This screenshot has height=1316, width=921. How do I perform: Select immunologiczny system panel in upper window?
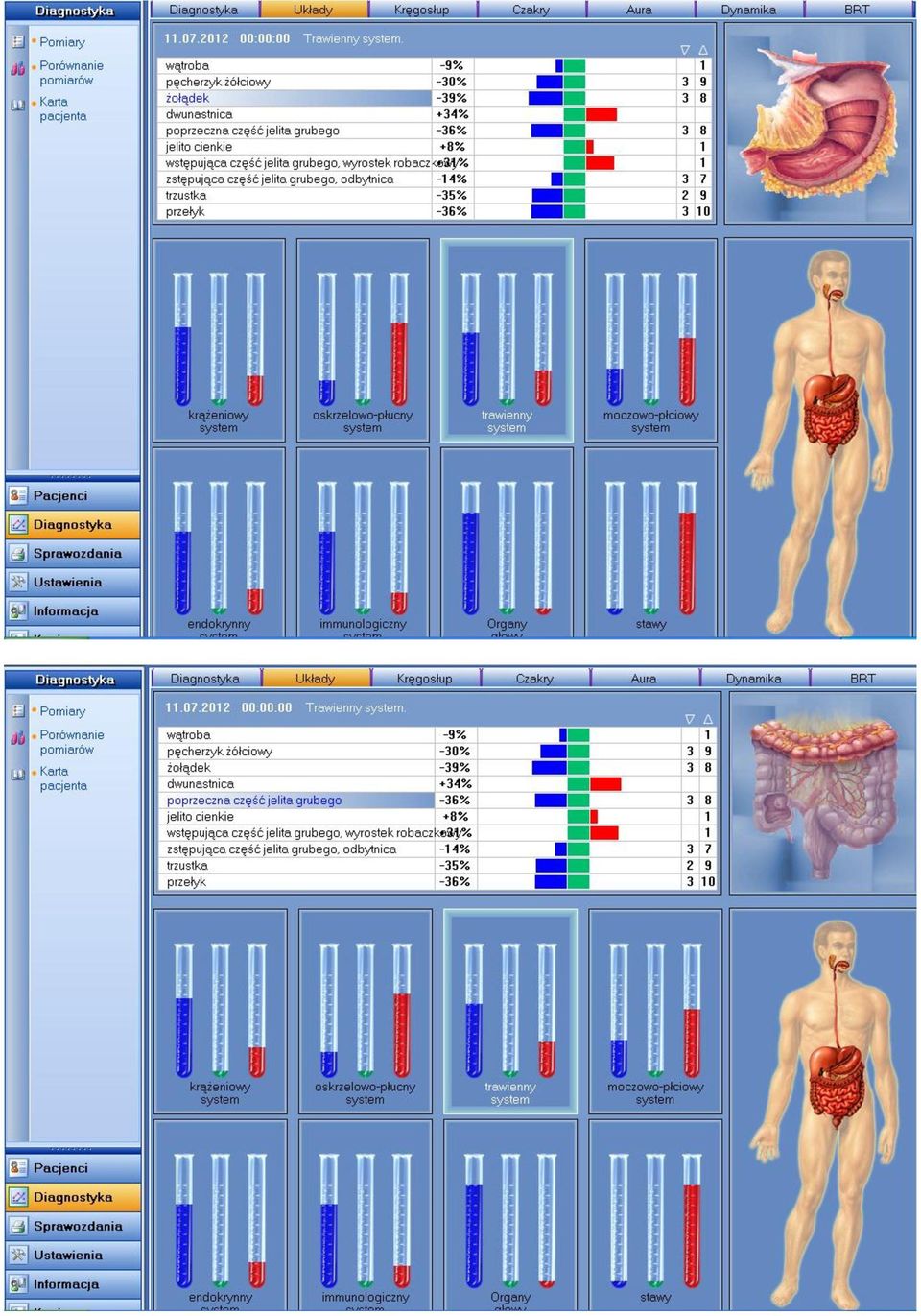click(363, 542)
